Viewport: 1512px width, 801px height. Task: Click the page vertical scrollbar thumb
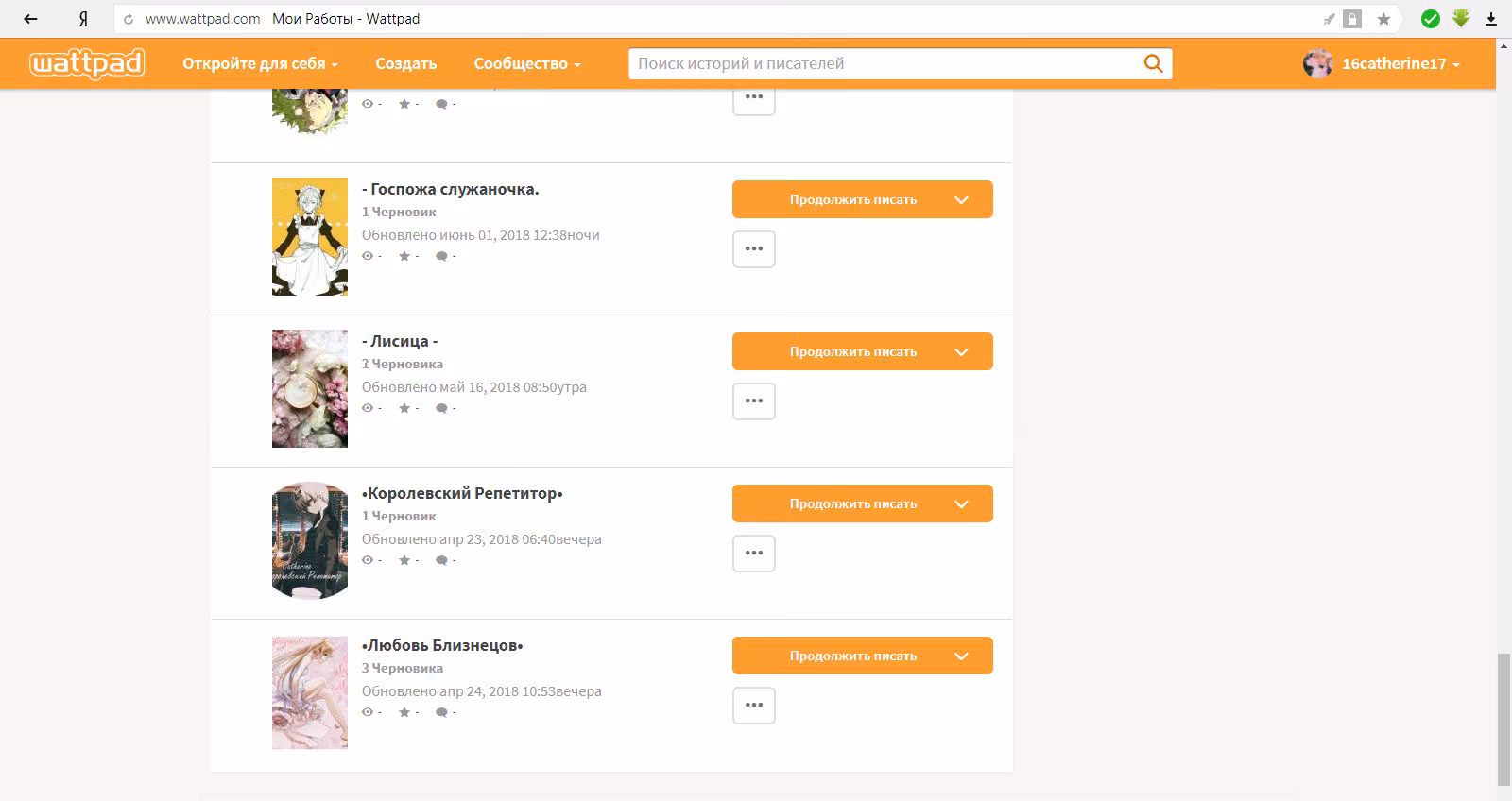pyautogui.click(x=1503, y=719)
